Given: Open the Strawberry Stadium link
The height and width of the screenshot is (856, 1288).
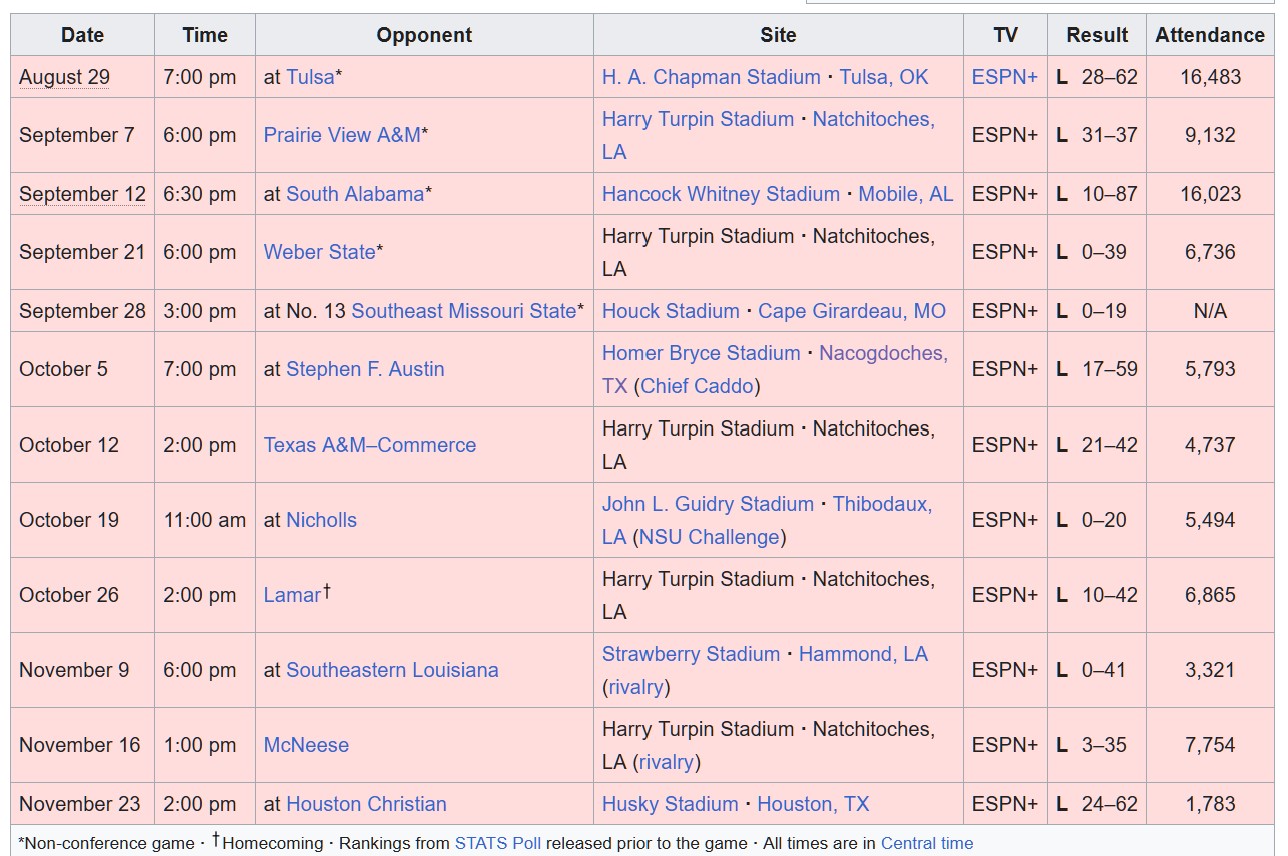Looking at the screenshot, I should coord(691,654).
